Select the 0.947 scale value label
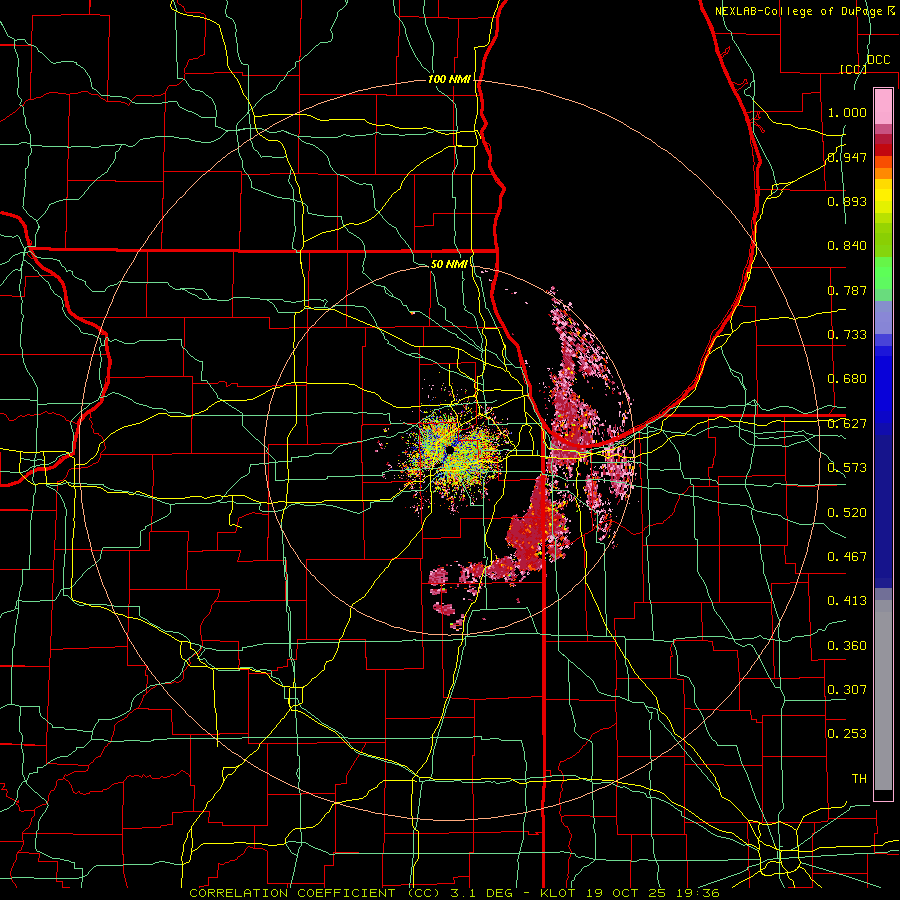 (x=847, y=157)
